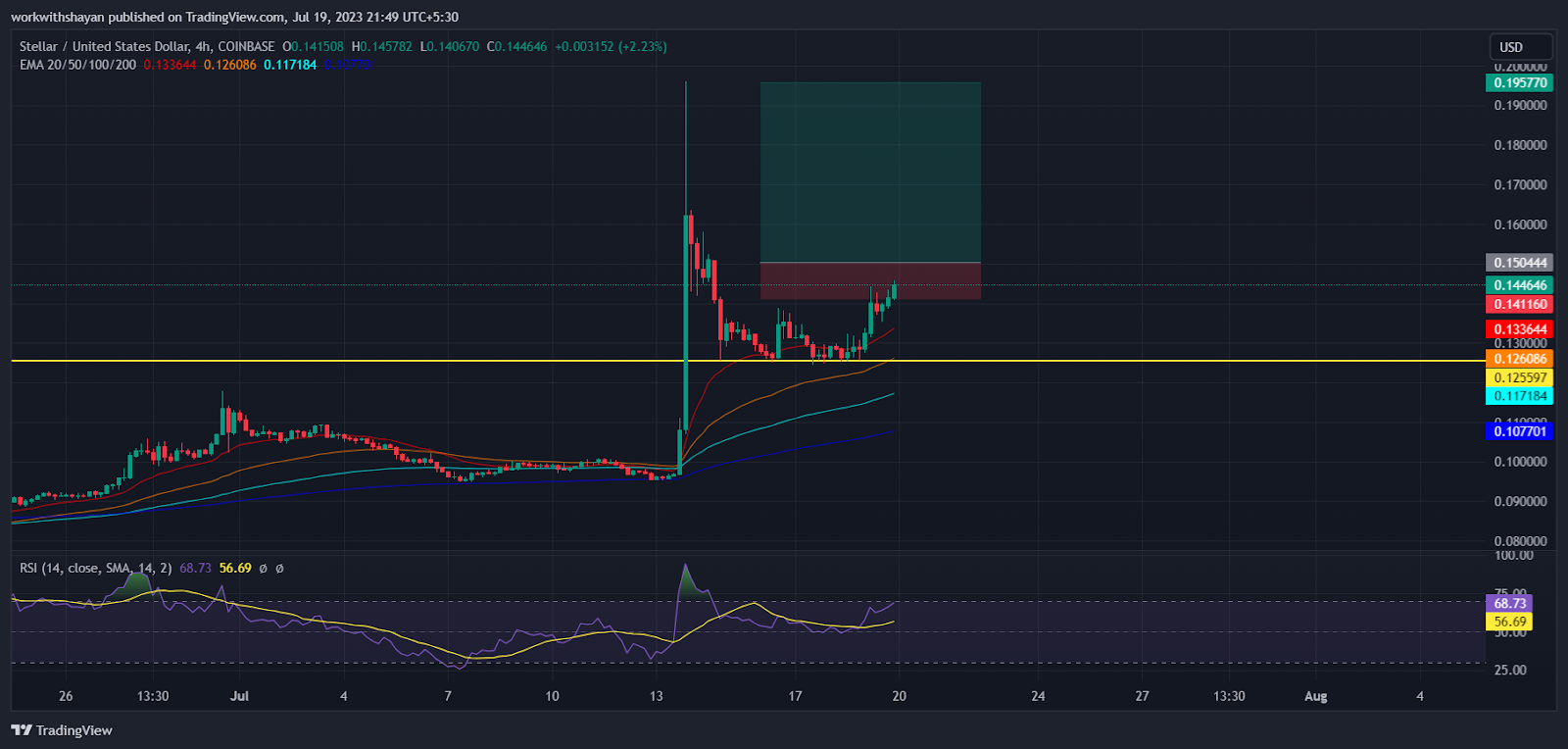This screenshot has width=1568, height=749.
Task: Click the Jul label on the time axis
Action: click(239, 696)
